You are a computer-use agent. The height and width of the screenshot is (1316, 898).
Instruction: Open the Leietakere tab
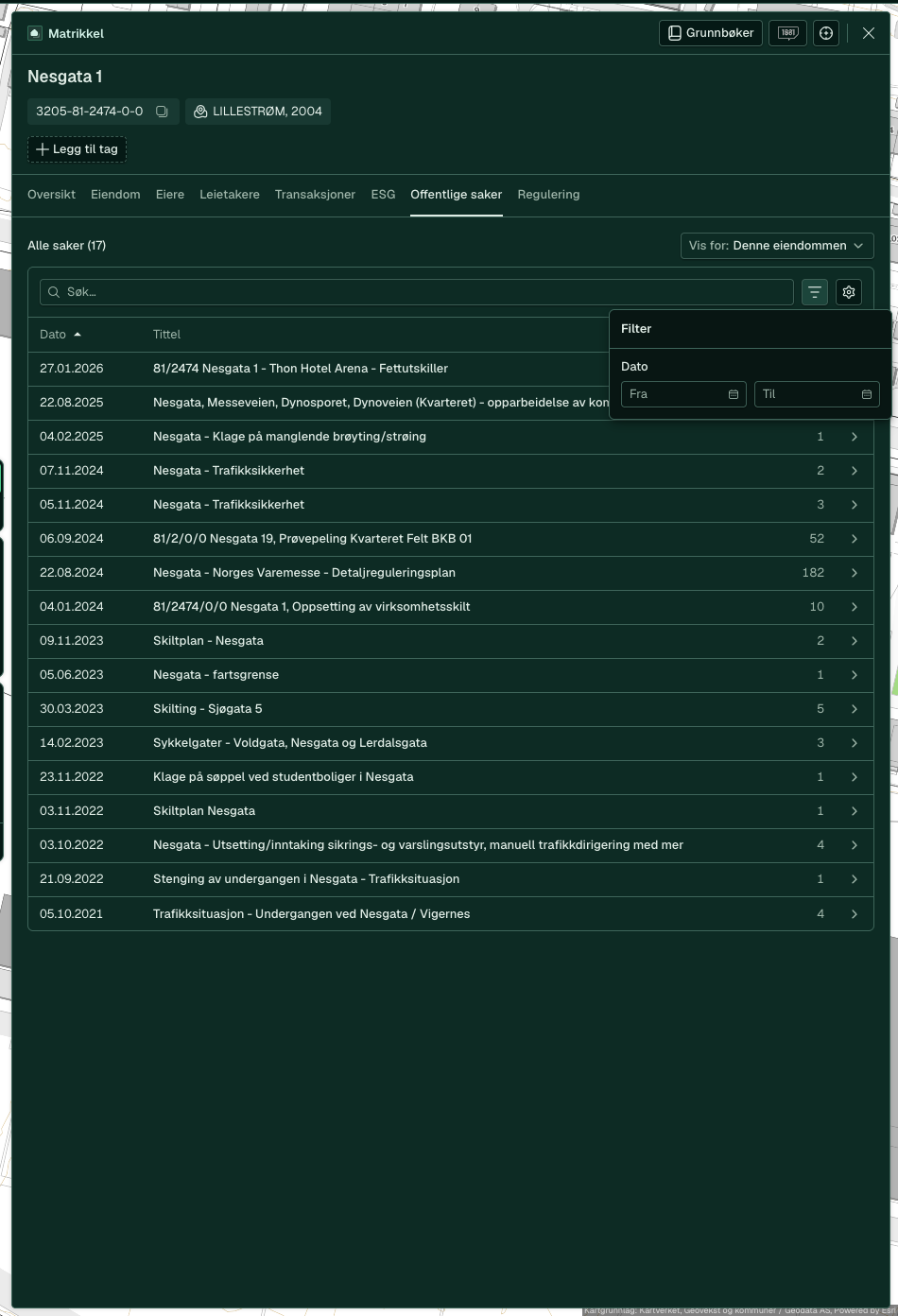(x=230, y=195)
